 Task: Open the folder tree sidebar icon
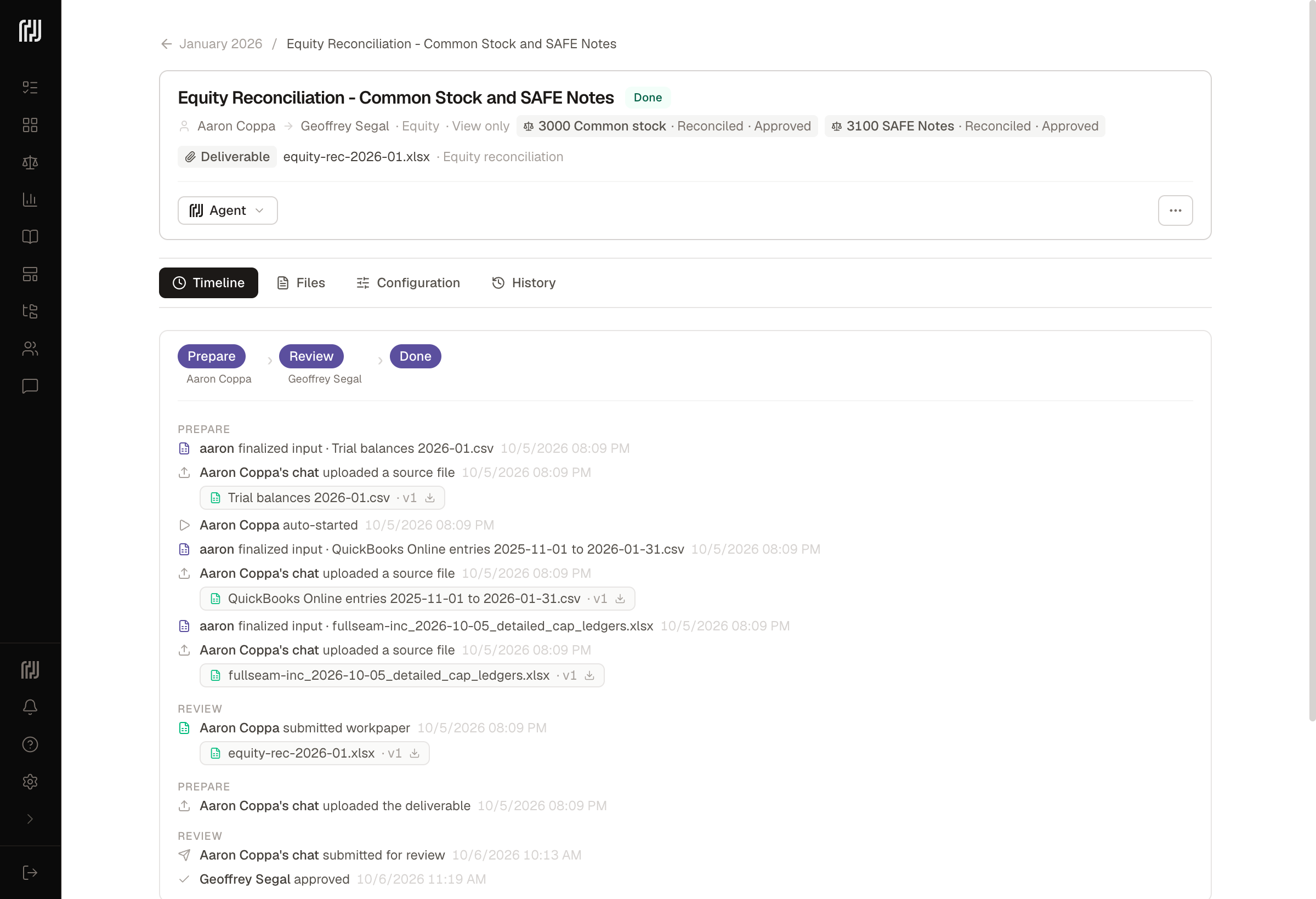[30, 311]
